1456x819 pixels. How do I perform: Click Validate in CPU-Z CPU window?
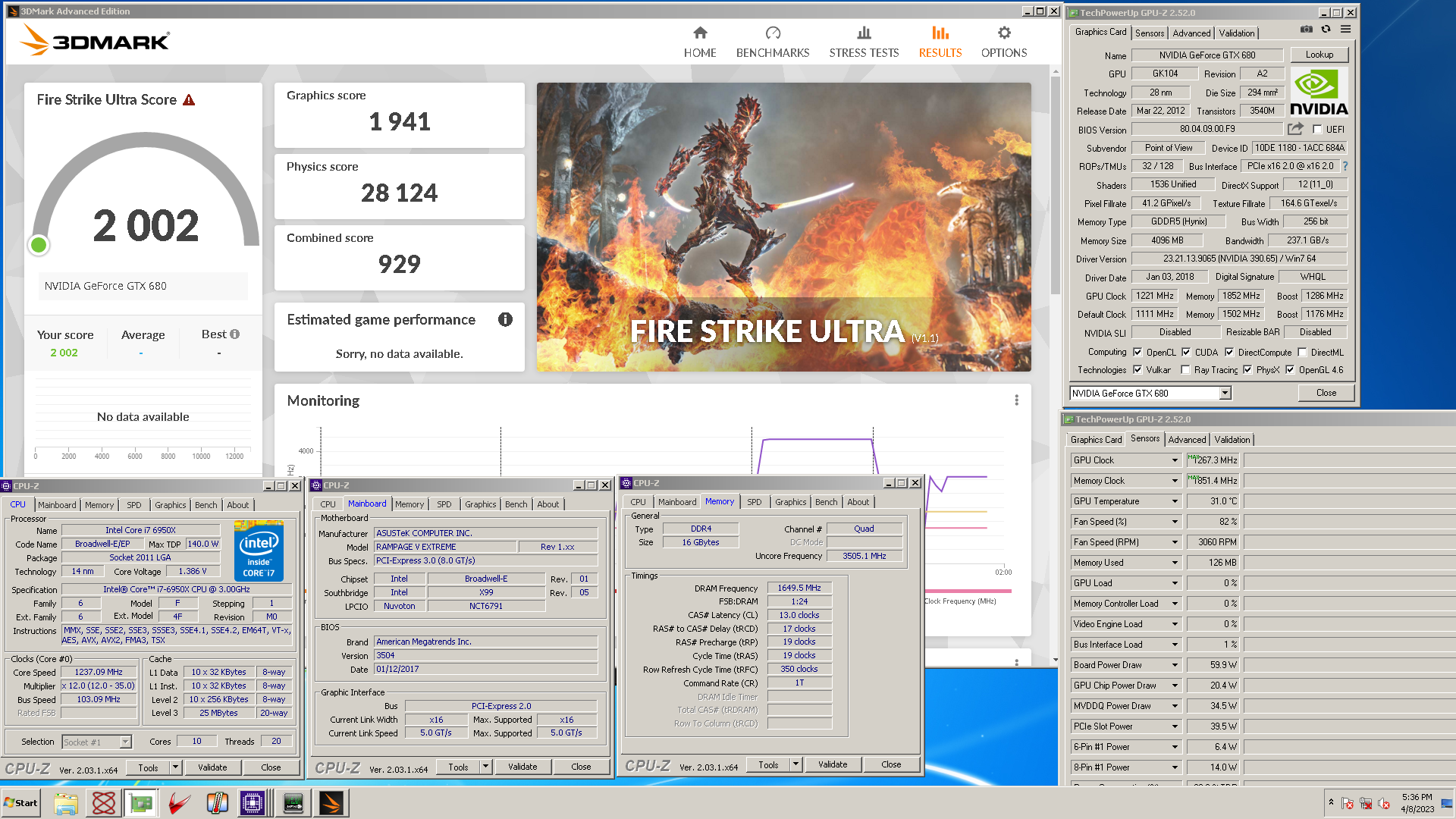(212, 767)
